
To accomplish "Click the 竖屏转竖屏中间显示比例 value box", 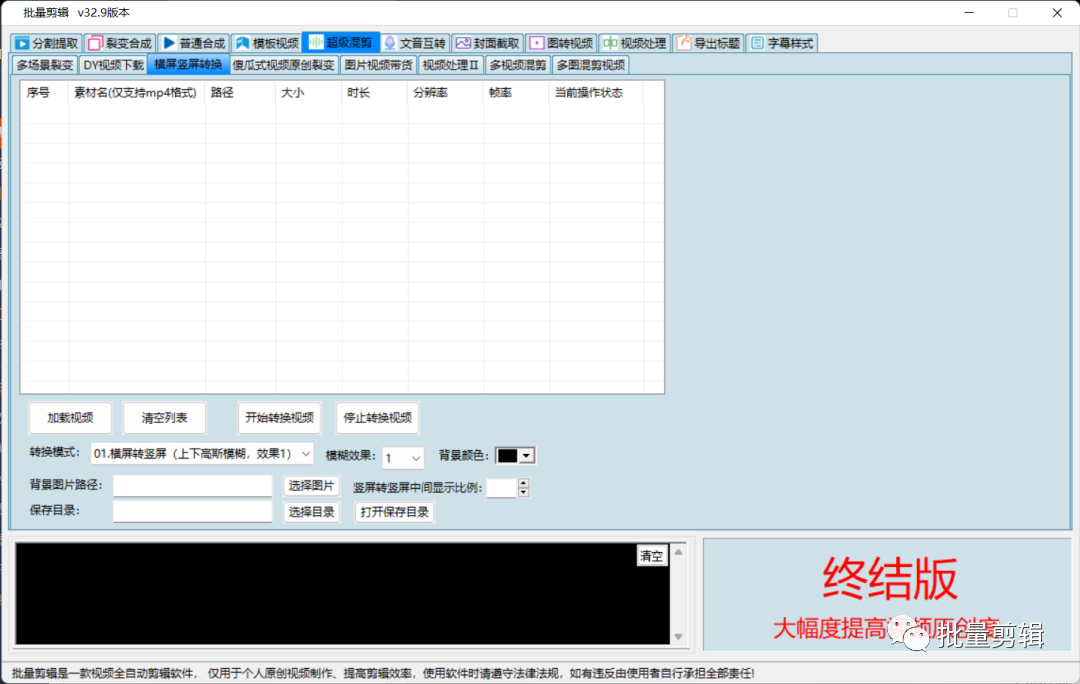I will (502, 488).
